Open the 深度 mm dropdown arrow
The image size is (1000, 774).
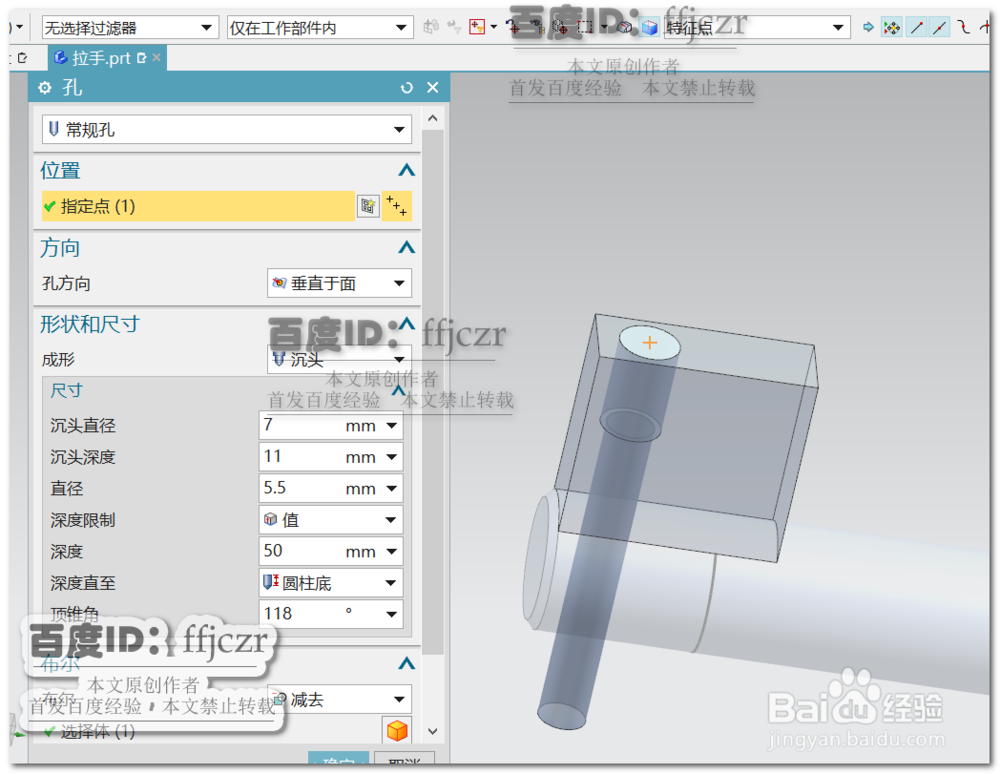(x=392, y=551)
